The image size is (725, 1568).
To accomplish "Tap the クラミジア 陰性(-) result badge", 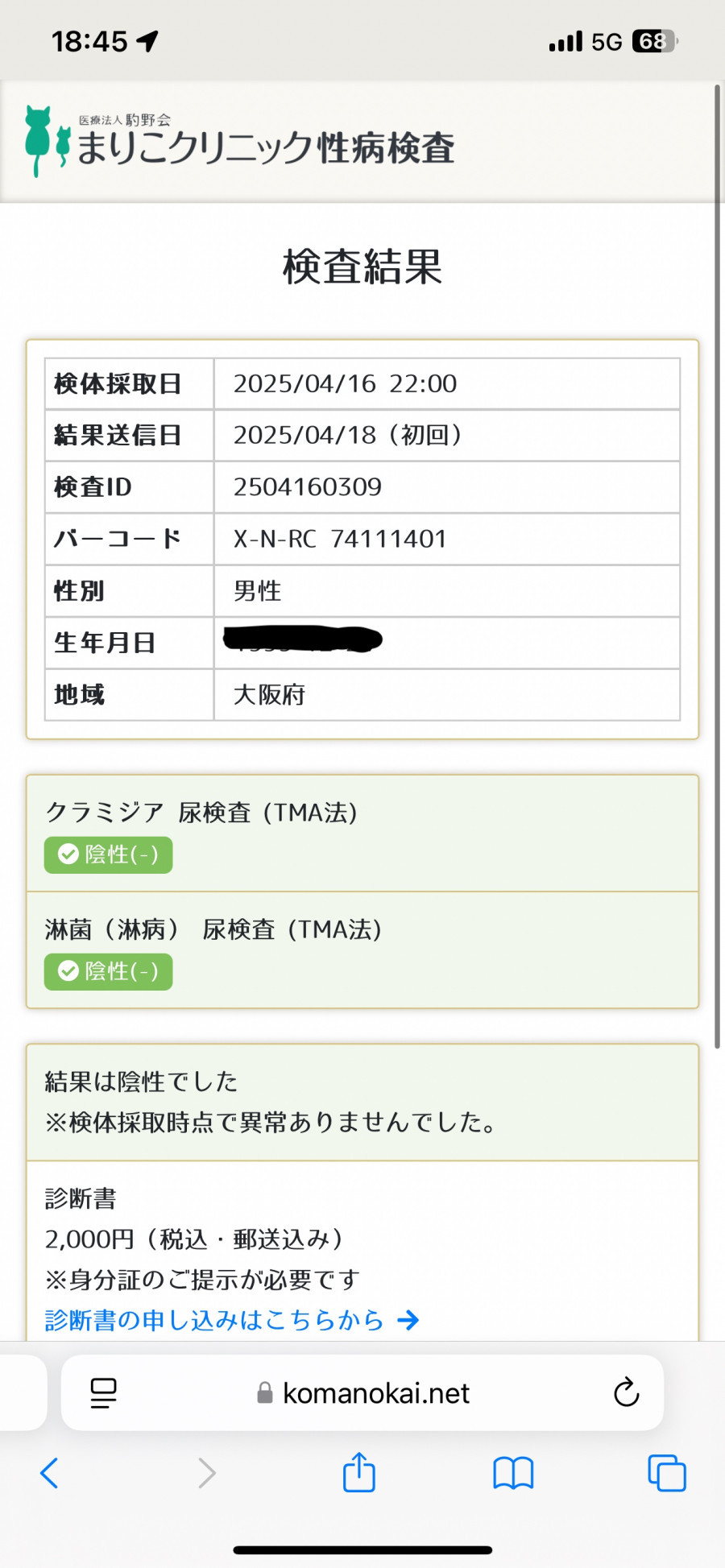I will click(109, 854).
